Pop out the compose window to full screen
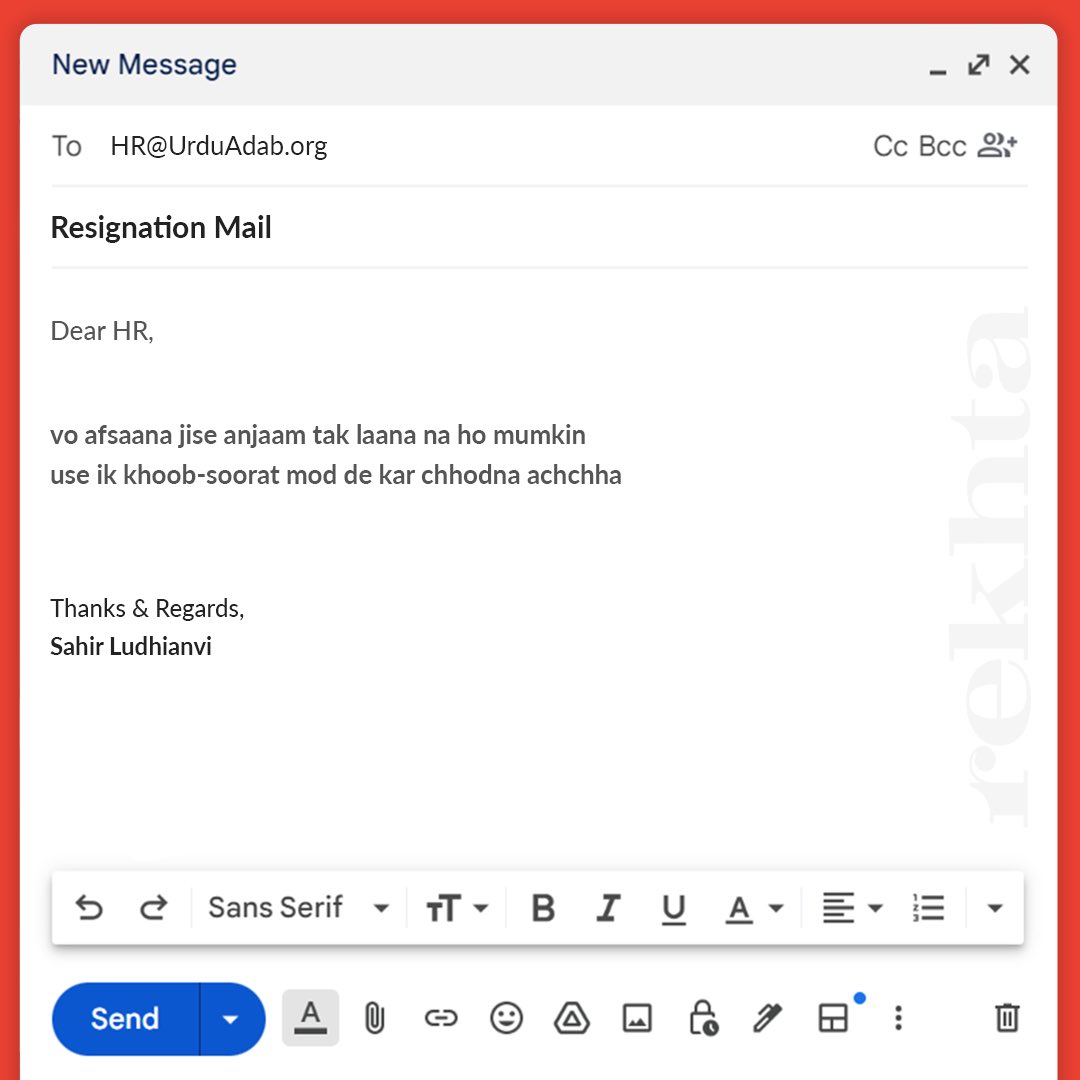The image size is (1080, 1080). click(x=979, y=65)
